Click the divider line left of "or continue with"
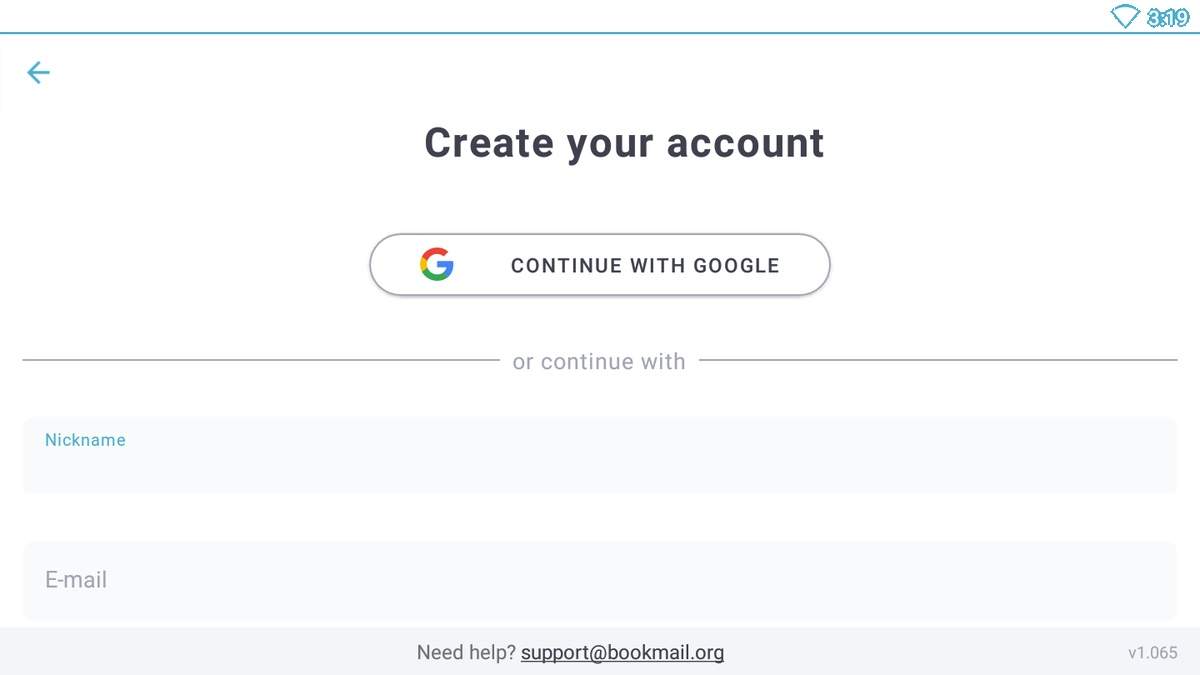 261,360
